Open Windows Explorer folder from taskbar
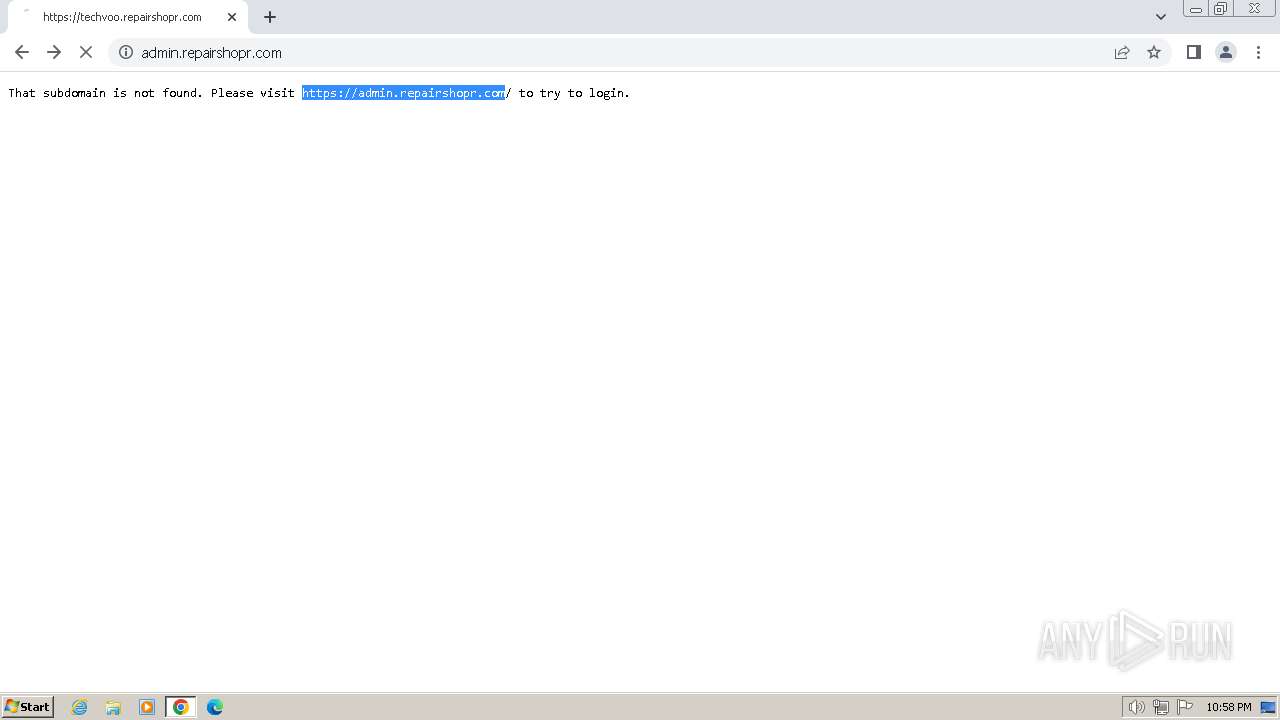This screenshot has width=1280, height=720. pyautogui.click(x=113, y=707)
